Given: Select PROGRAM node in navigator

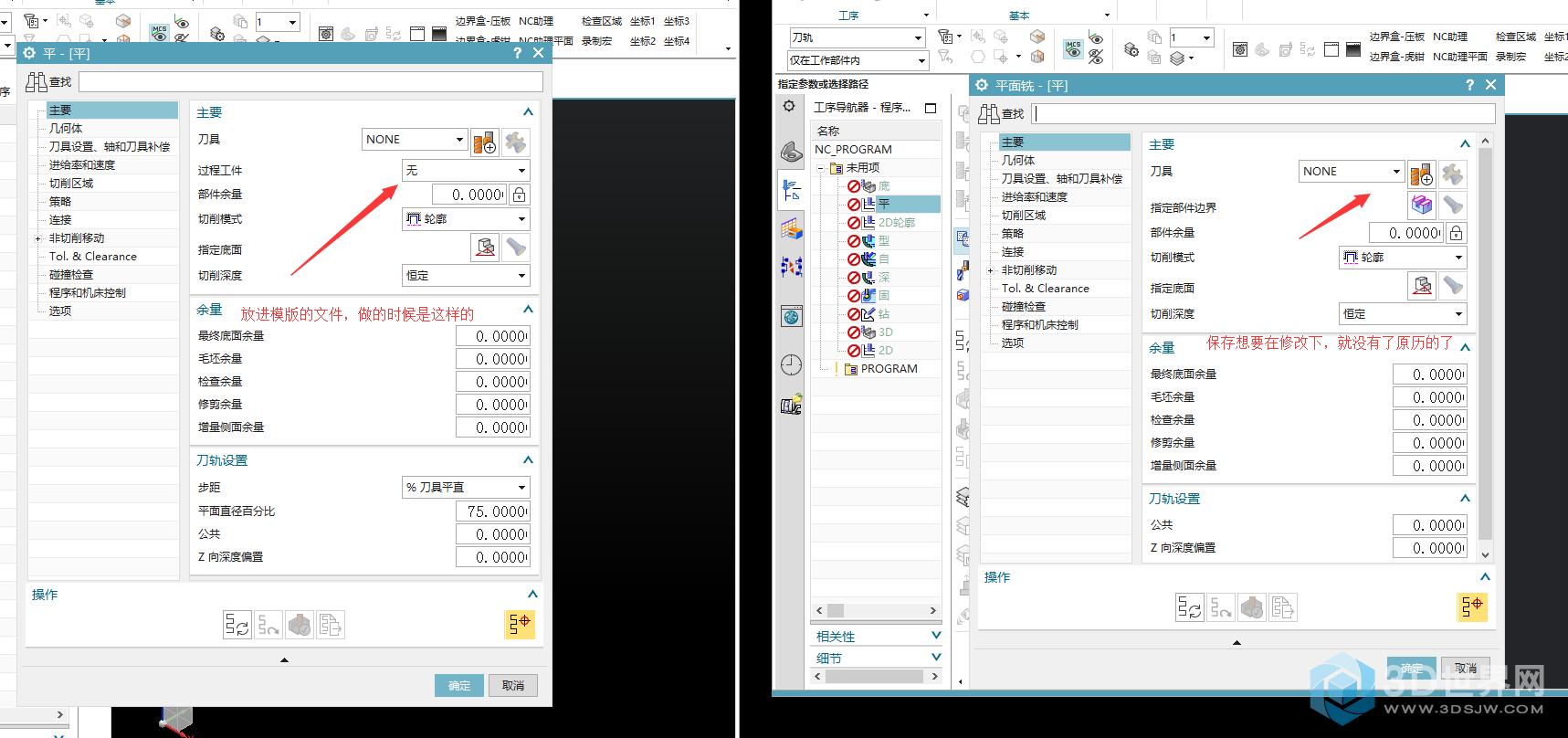Looking at the screenshot, I should click(x=889, y=369).
